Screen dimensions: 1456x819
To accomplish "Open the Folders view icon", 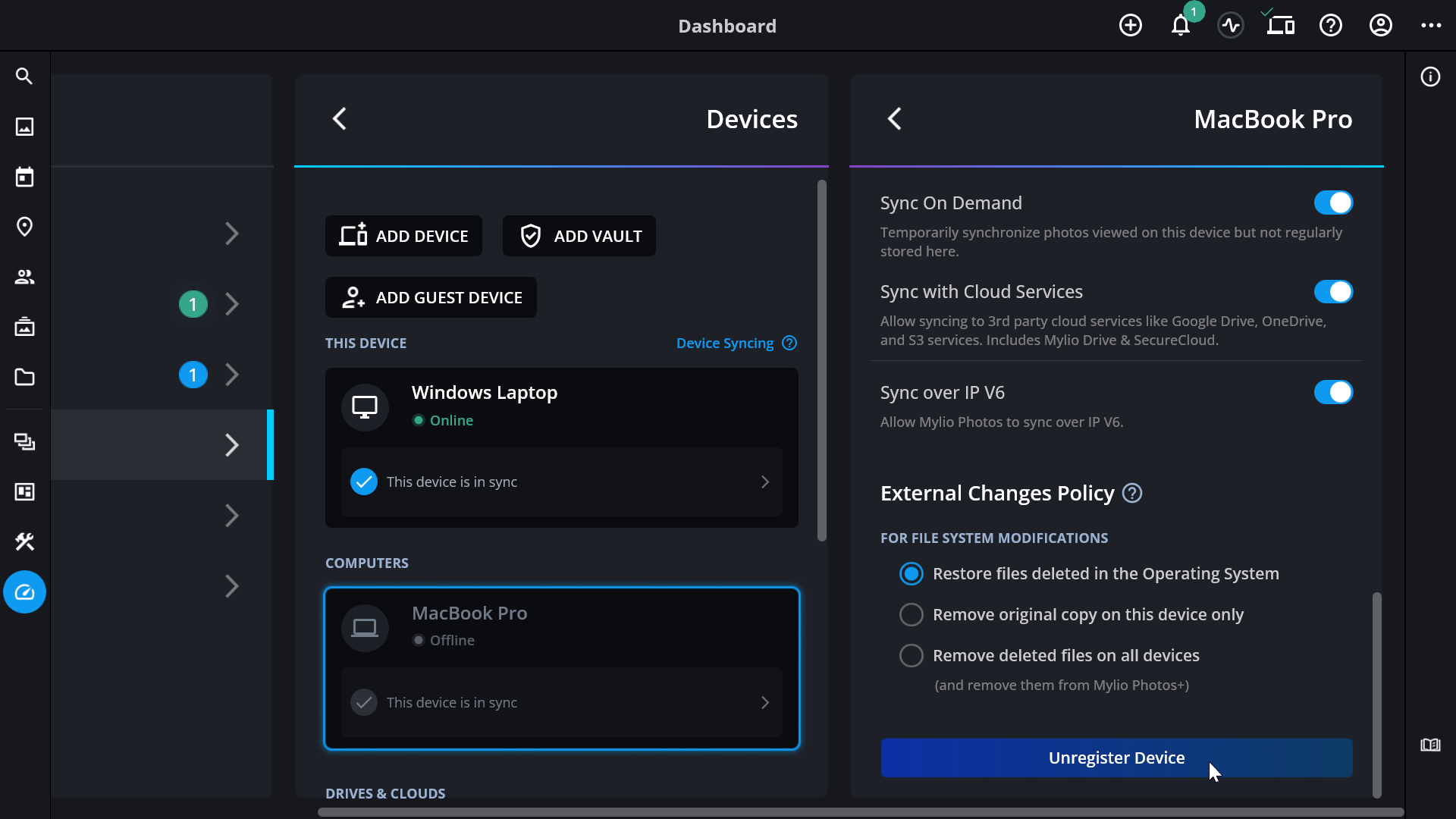I will pyautogui.click(x=24, y=377).
